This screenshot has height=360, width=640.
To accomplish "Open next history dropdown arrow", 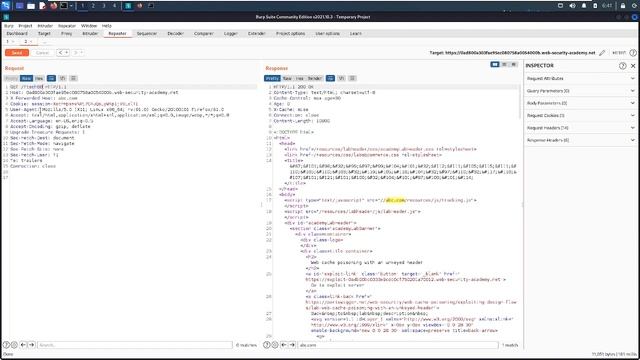I will click(x=82, y=53).
